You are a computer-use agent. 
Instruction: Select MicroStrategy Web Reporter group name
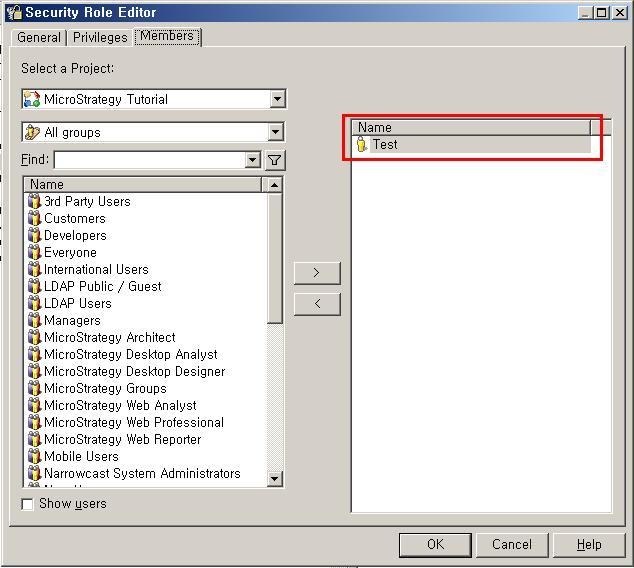point(123,439)
